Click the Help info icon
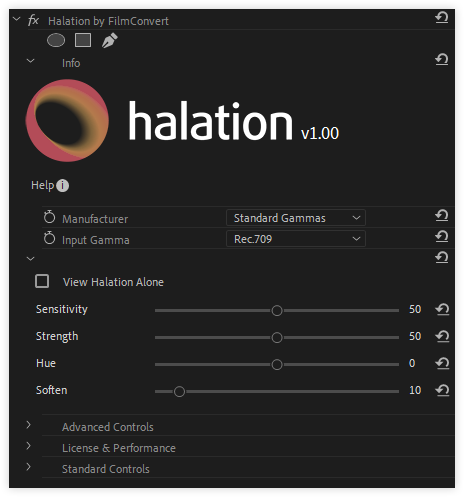 click(62, 185)
